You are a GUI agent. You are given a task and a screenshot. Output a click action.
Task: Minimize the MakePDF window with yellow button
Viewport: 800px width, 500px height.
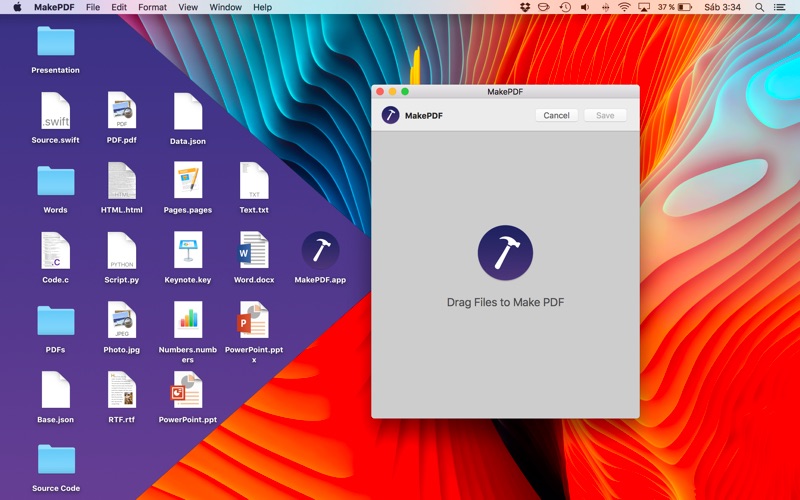click(392, 91)
